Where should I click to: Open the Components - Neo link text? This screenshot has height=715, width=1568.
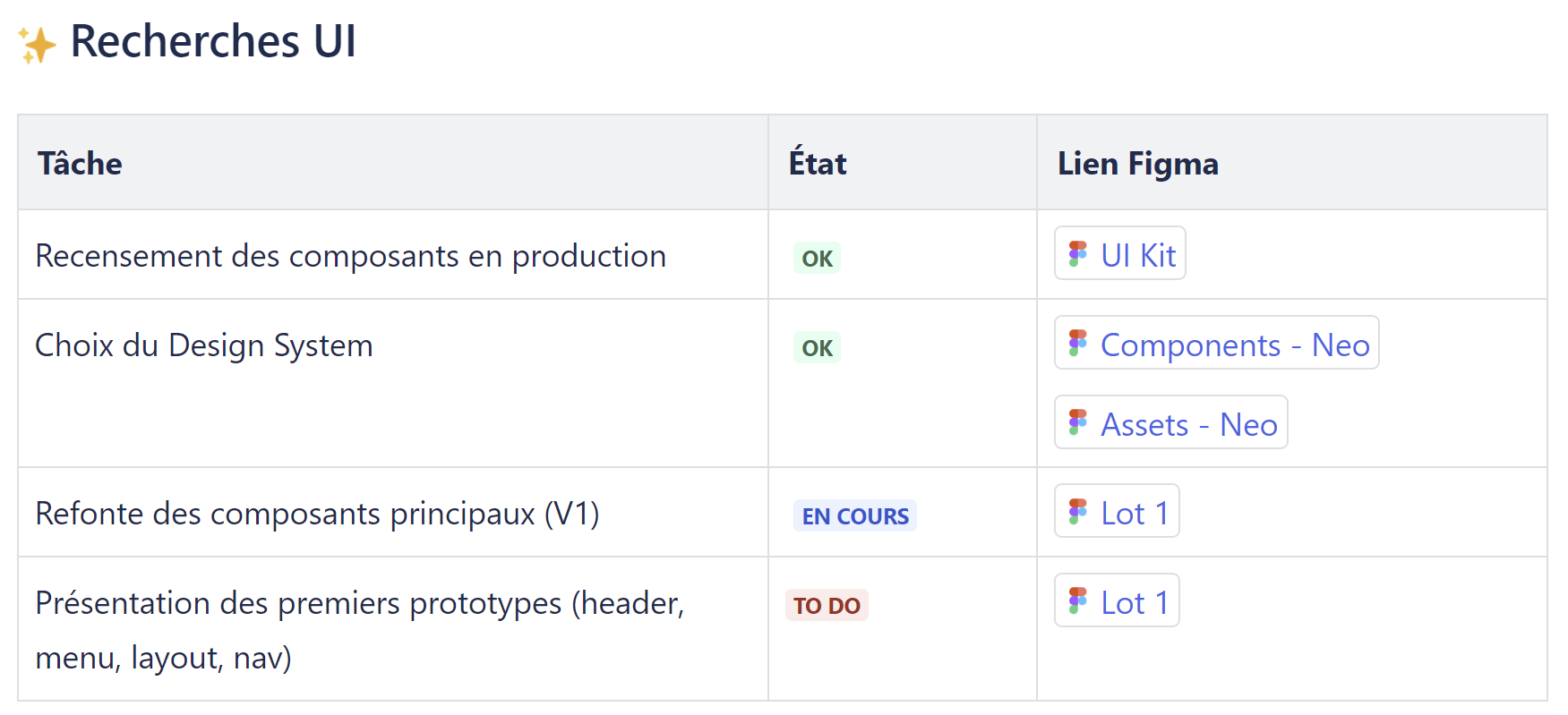1235,345
